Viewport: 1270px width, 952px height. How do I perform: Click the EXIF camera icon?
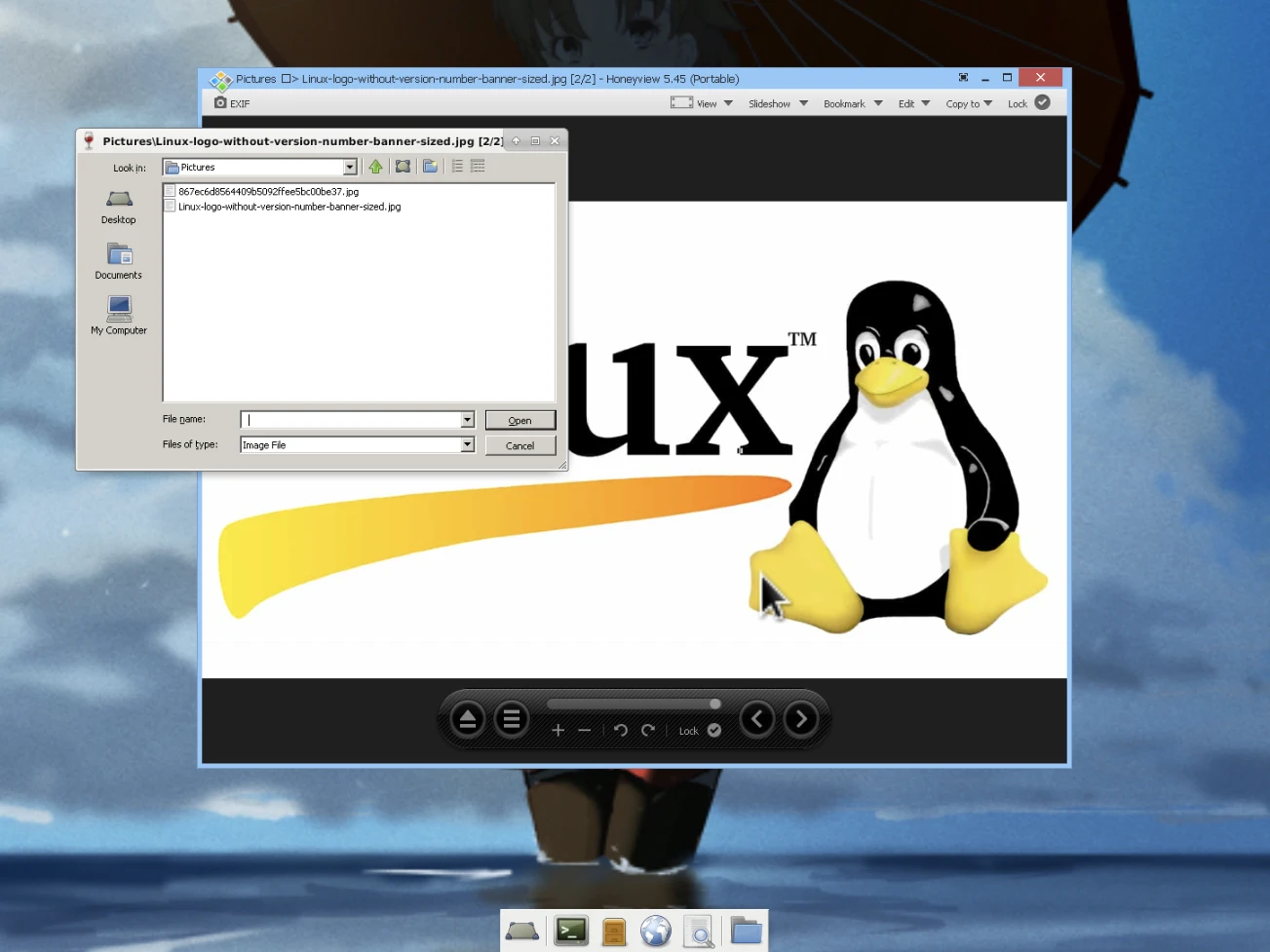point(221,103)
